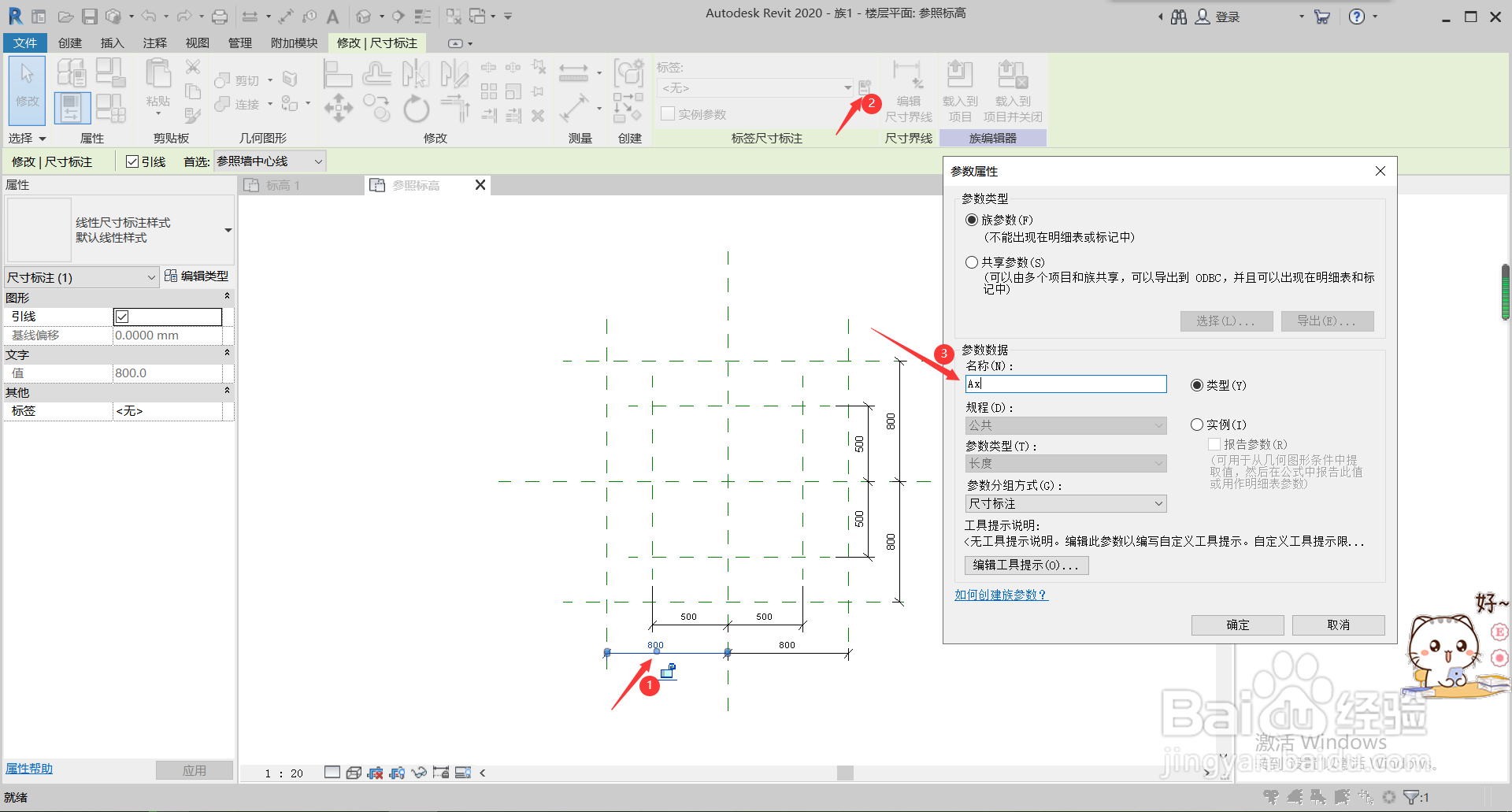Open the Properties help link
This screenshot has height=812, width=1512.
click(29, 768)
